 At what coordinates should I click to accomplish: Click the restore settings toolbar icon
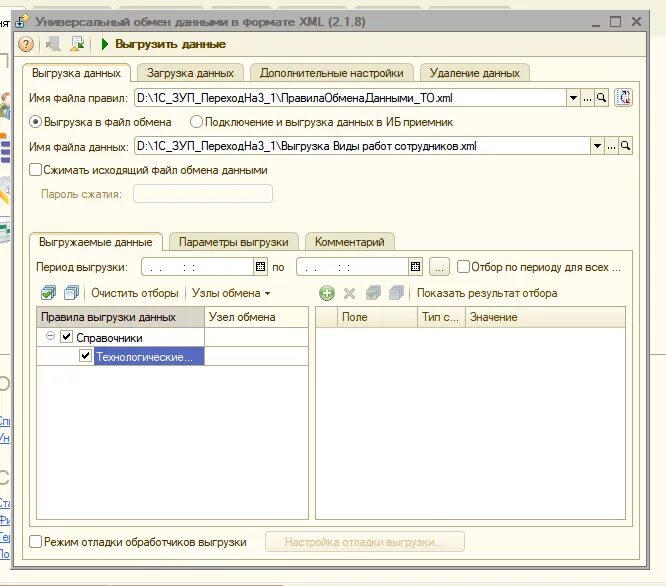click(53, 44)
